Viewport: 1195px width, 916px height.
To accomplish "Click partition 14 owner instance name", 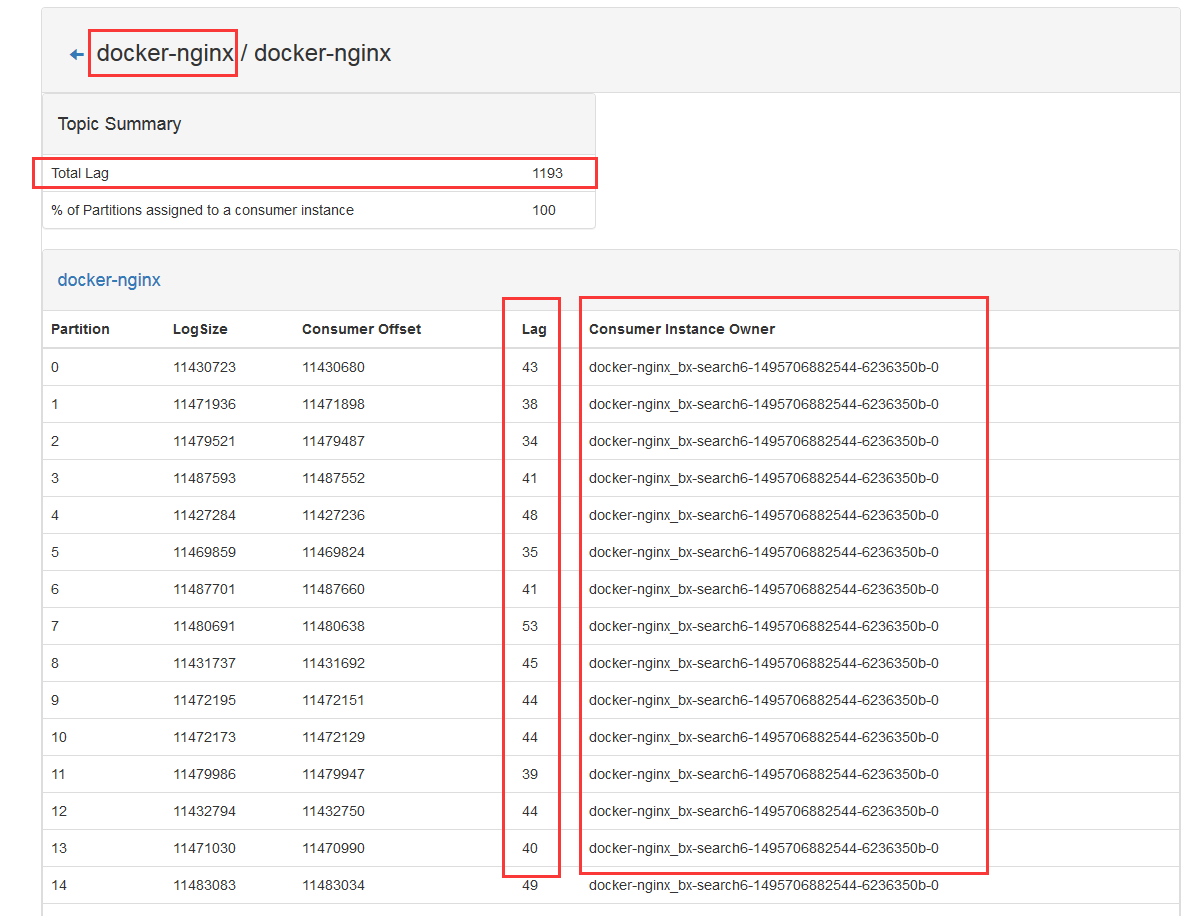I will [764, 886].
